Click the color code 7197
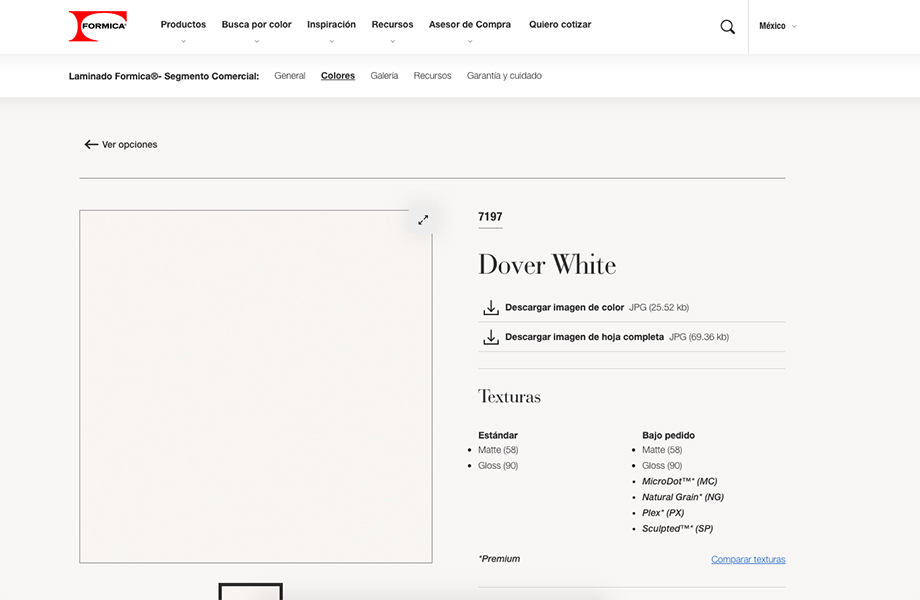920x600 pixels. tap(490, 217)
